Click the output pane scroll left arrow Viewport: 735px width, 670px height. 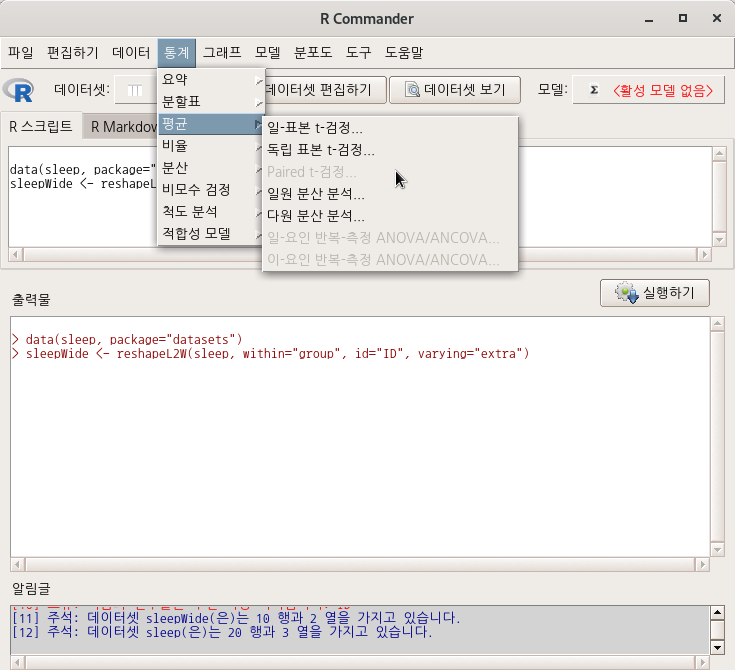17,565
